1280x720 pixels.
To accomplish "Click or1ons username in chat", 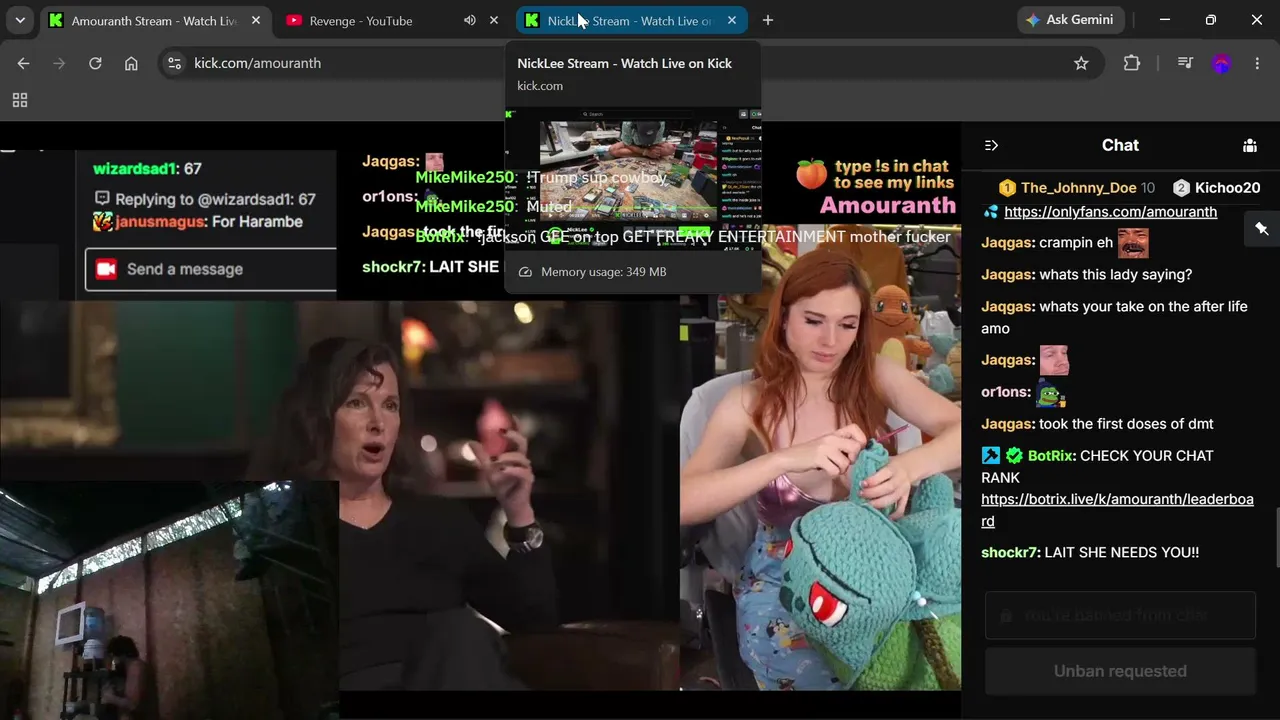I will (x=1006, y=392).
